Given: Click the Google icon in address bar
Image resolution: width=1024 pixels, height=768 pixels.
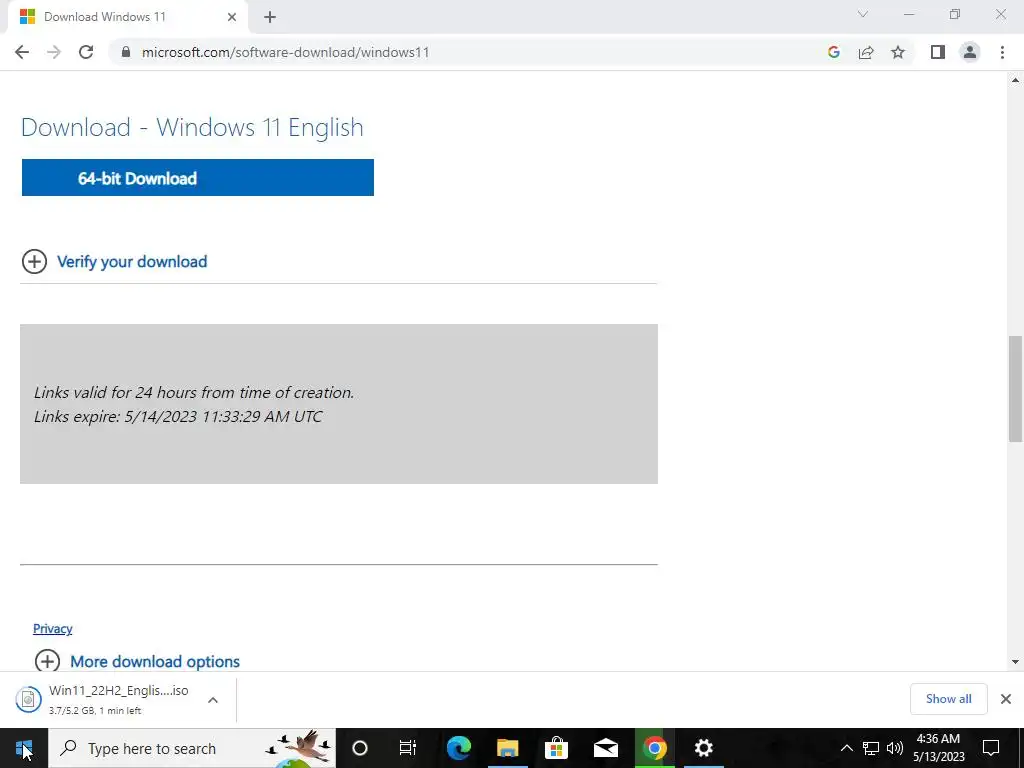Looking at the screenshot, I should click(833, 52).
